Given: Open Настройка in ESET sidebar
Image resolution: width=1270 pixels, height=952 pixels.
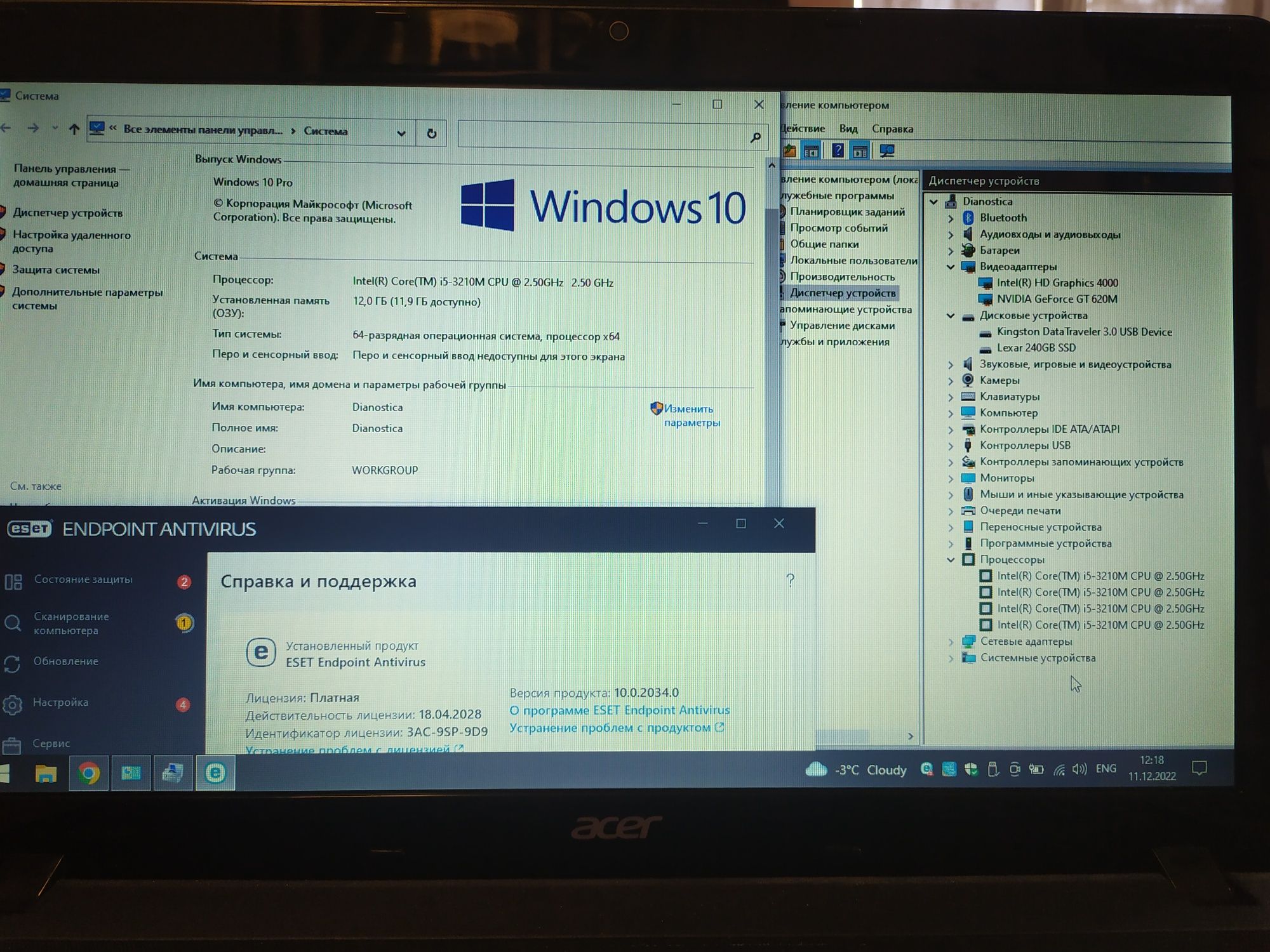Looking at the screenshot, I should (60, 703).
